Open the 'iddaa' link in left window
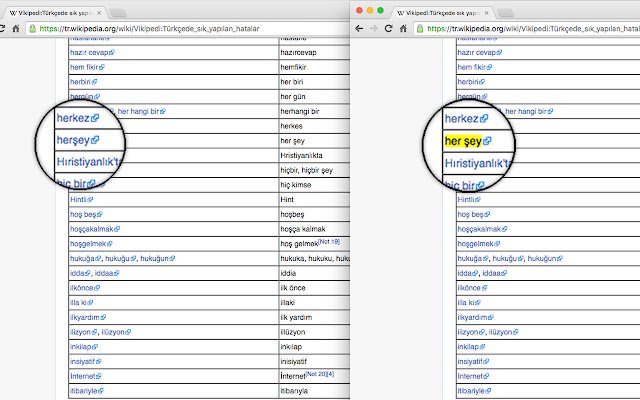 pos(104,273)
